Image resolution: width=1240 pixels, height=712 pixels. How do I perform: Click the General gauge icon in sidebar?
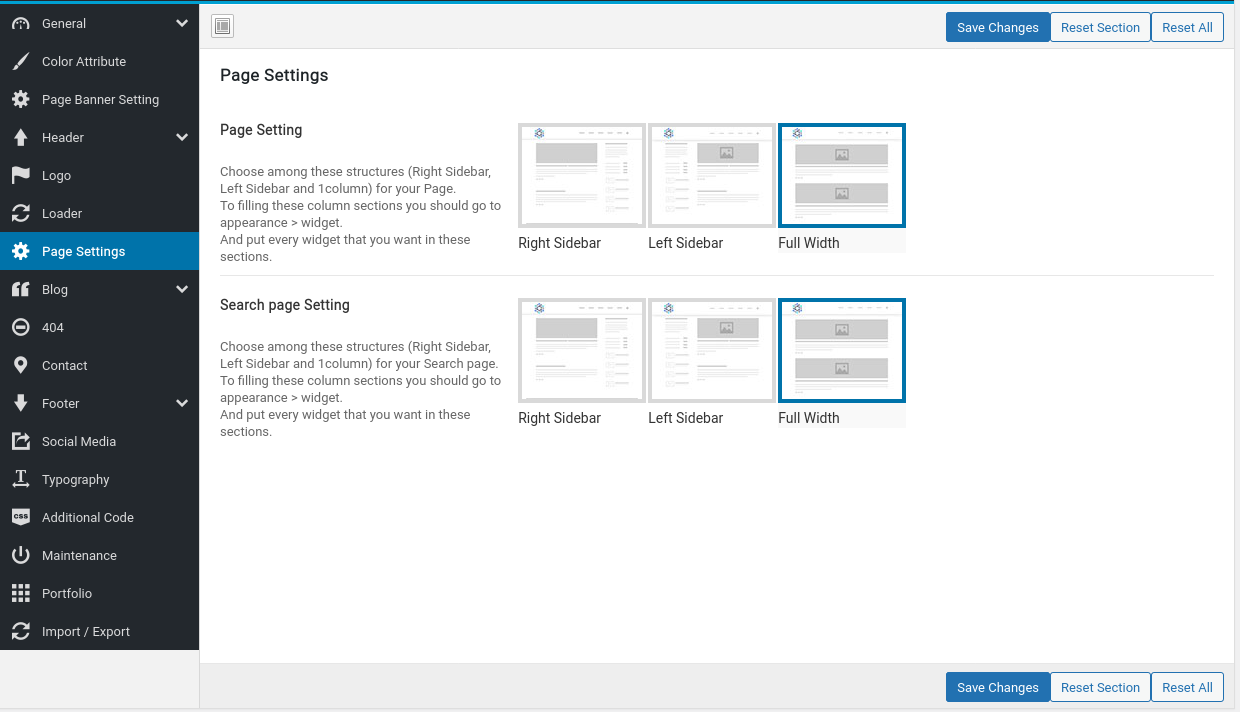tap(20, 23)
